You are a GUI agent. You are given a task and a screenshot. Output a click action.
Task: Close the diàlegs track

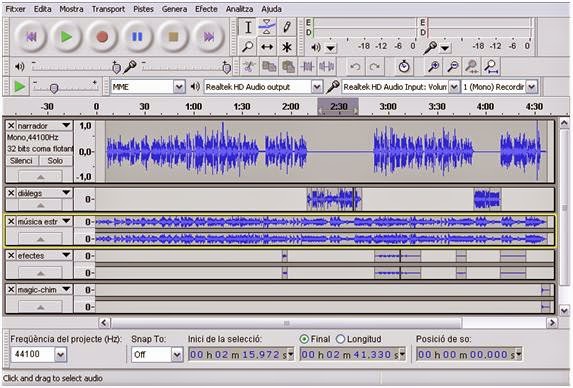point(11,193)
